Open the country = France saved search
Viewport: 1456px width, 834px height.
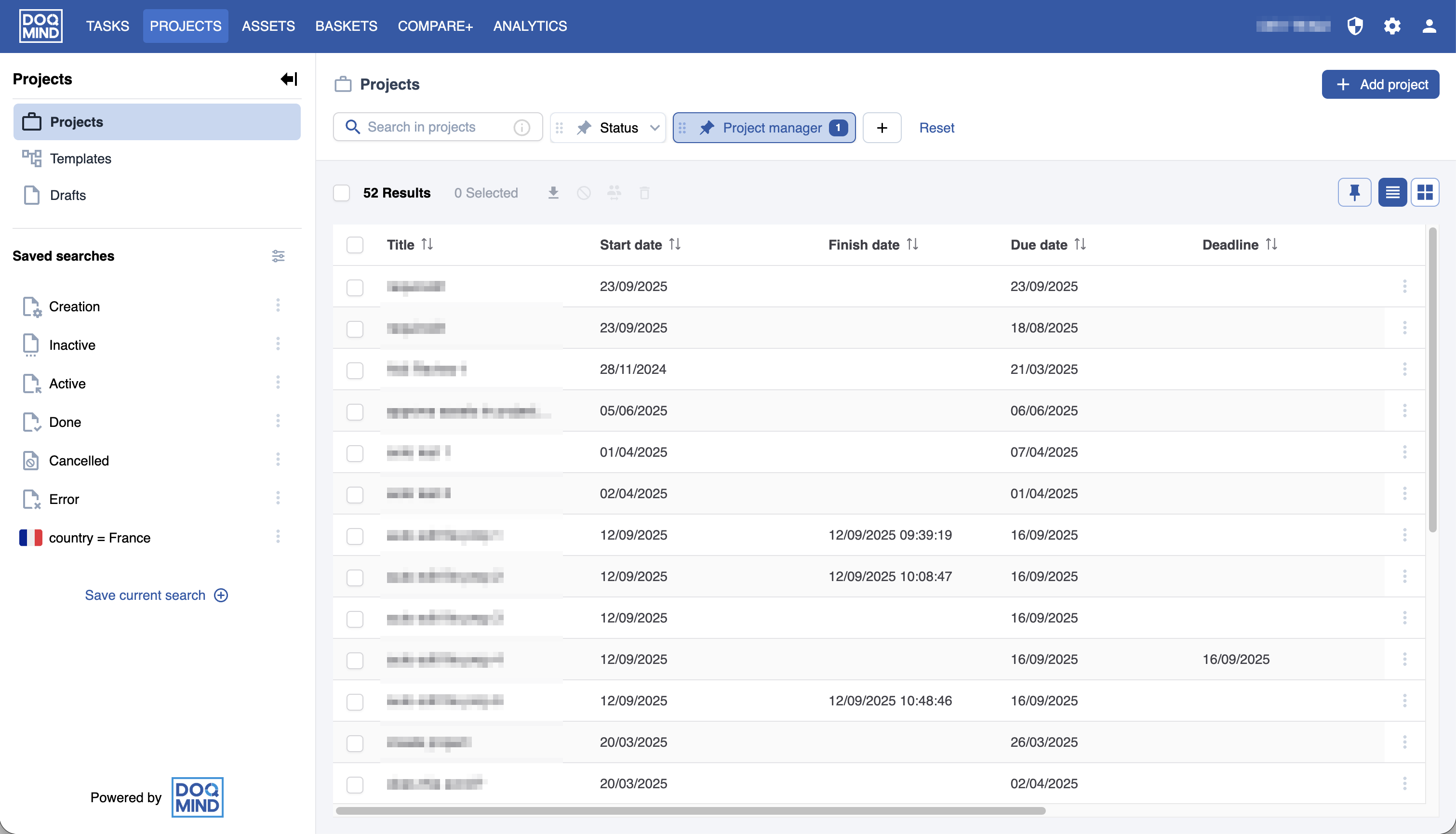pos(100,537)
